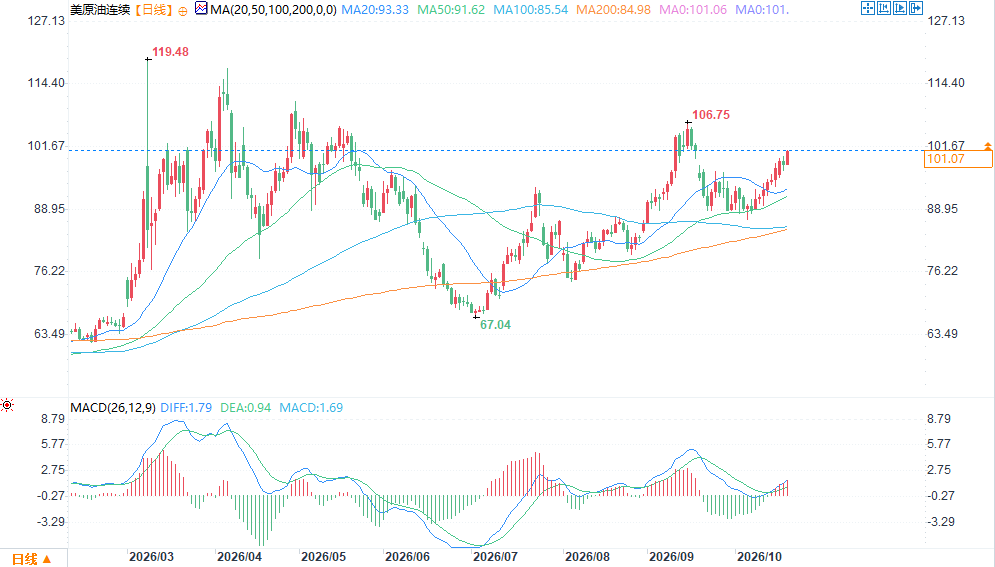This screenshot has width=995, height=567.
Task: Click the 美原油连续 instrument title
Action: tap(100, 10)
